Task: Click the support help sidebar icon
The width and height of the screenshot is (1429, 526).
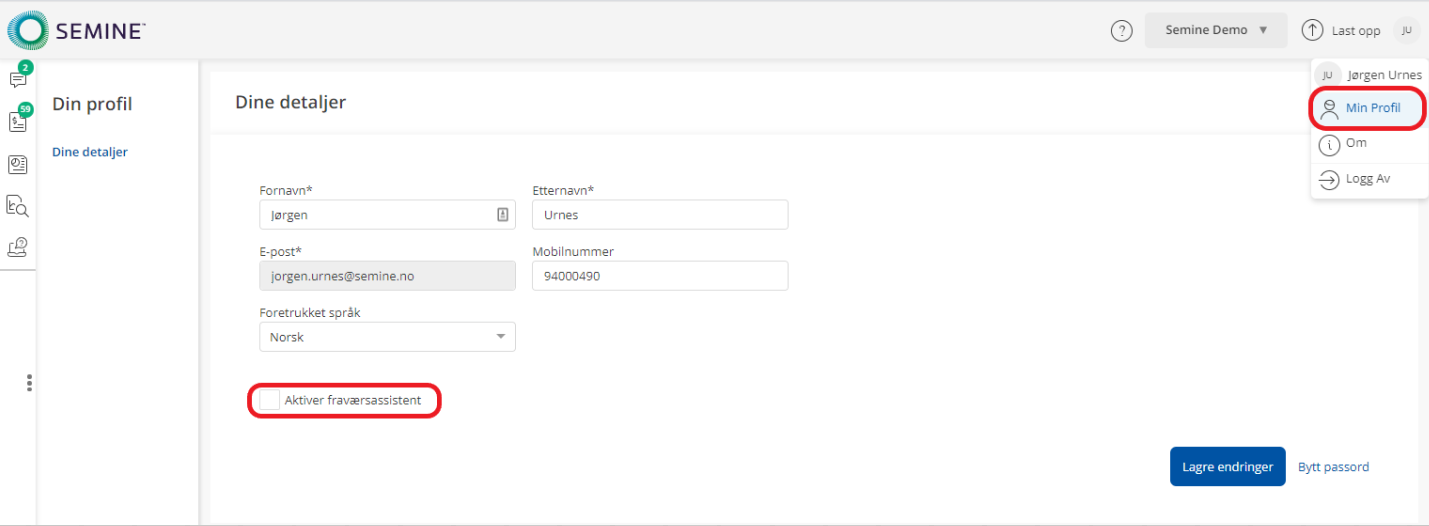Action: tap(17, 247)
